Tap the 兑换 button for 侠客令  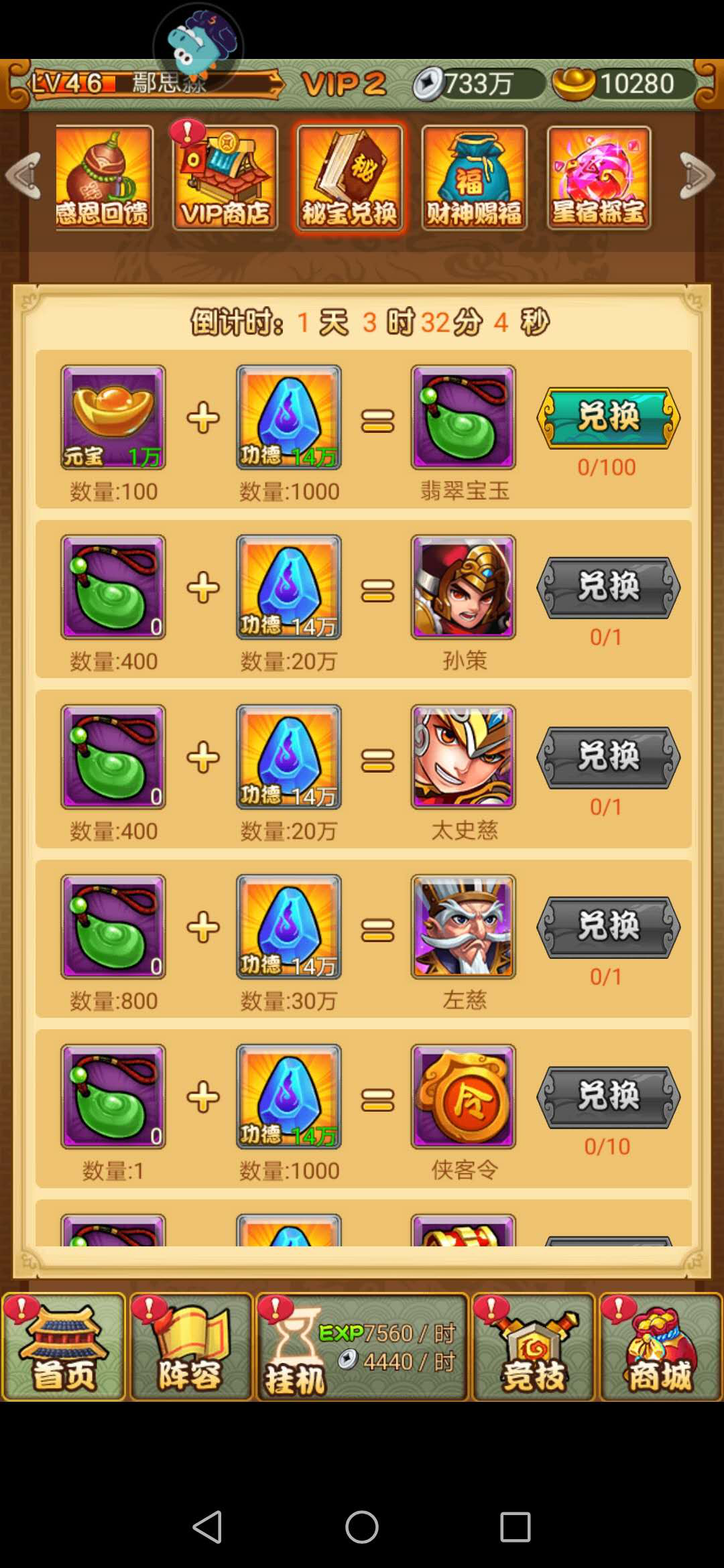pos(608,1097)
